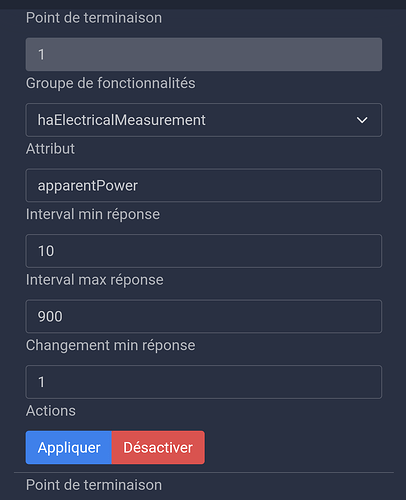406x500 pixels.
Task: Focus the Interval min réponse field showing 10
Action: tap(204, 251)
